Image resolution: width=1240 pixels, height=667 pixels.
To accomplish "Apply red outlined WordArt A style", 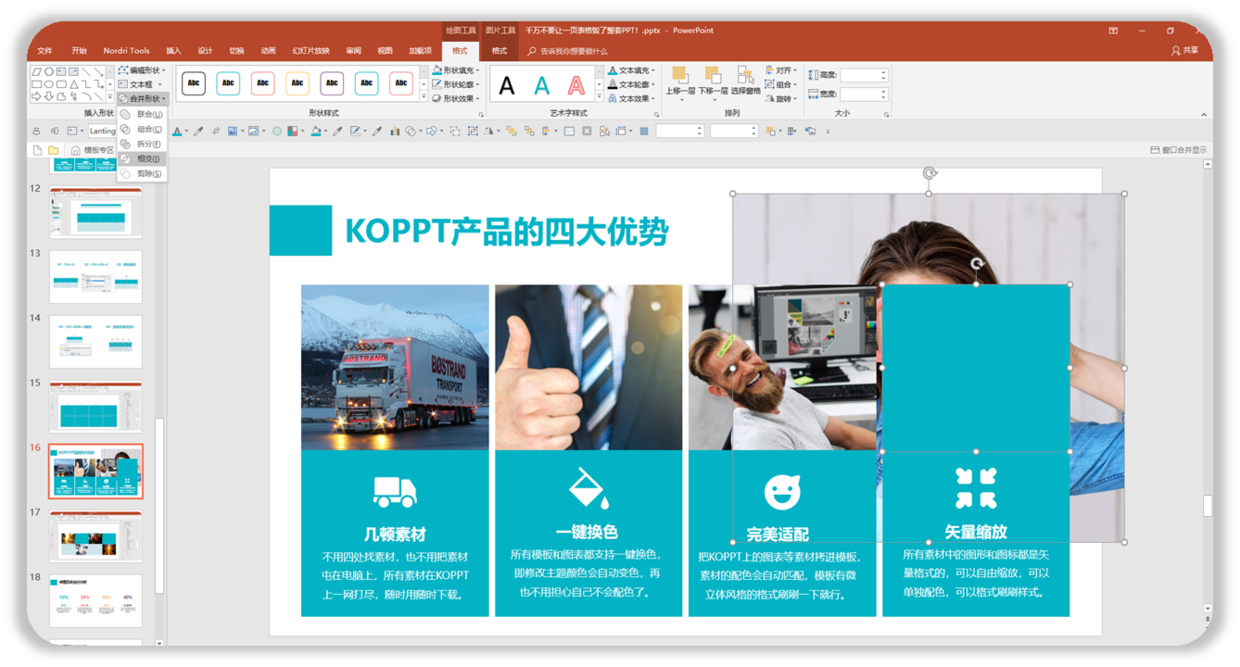I will pyautogui.click(x=577, y=86).
